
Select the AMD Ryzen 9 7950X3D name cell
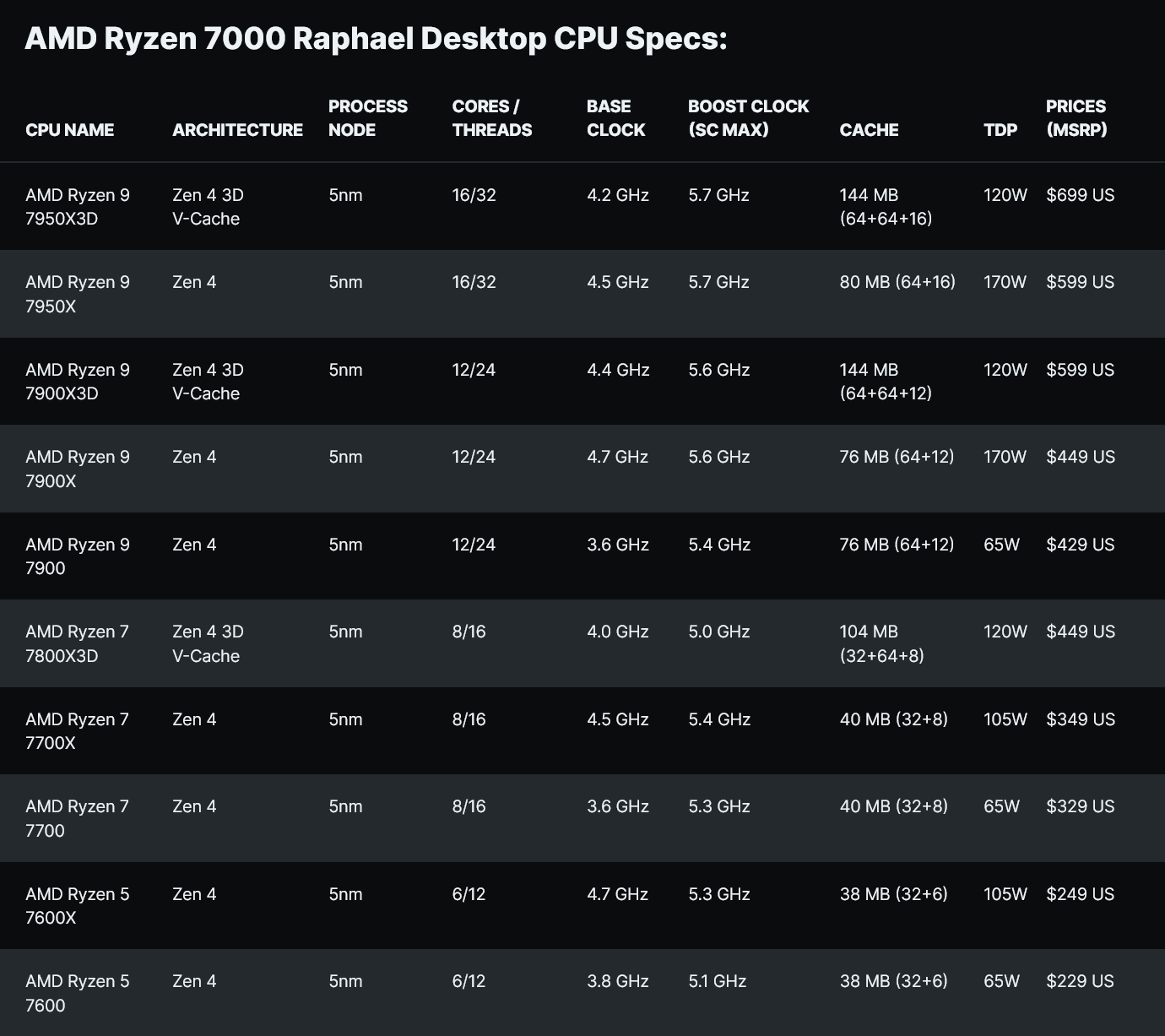point(78,207)
